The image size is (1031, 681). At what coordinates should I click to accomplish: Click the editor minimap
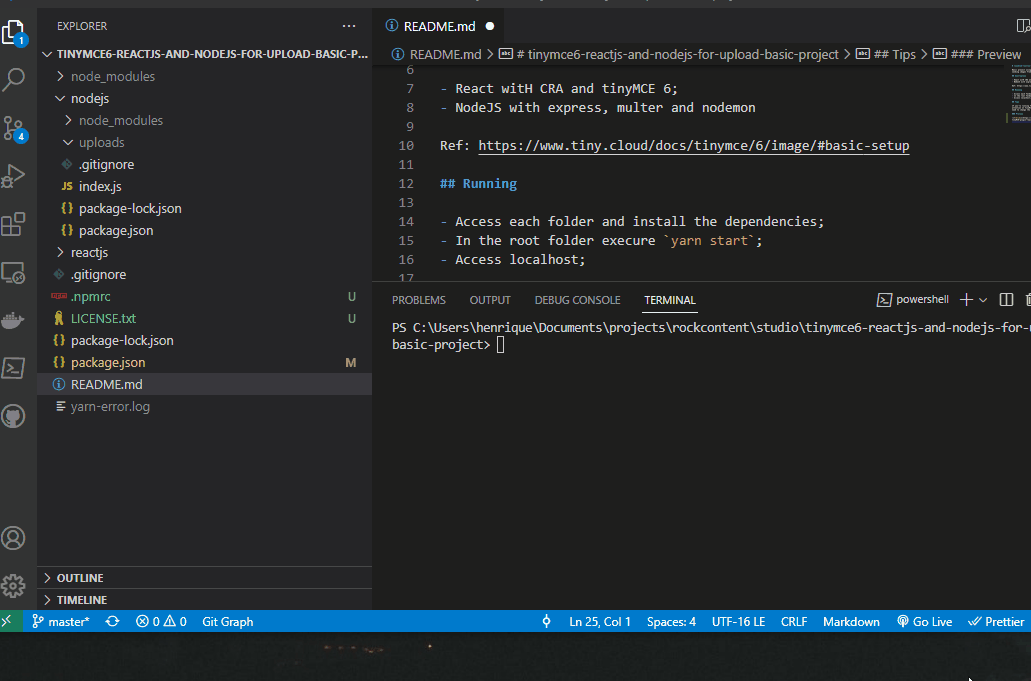tap(1020, 93)
